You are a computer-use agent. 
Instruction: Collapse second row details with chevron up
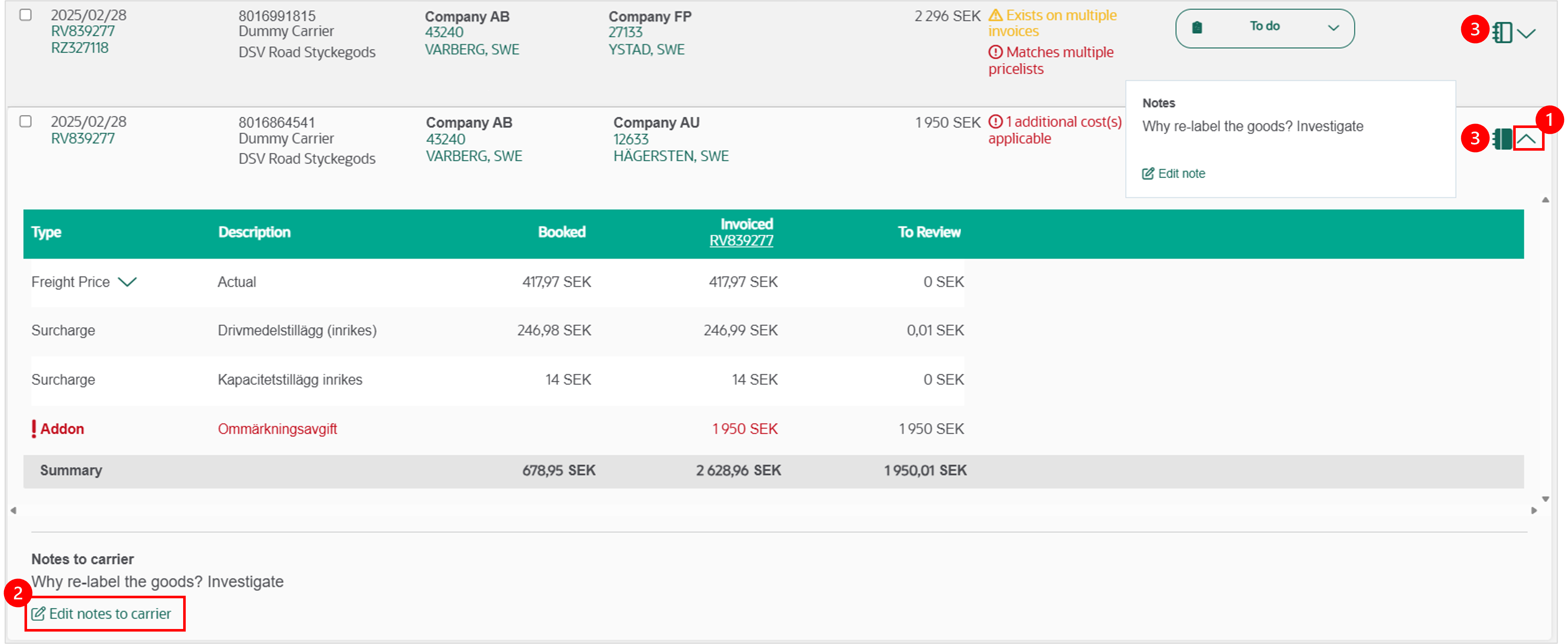coord(1526,139)
